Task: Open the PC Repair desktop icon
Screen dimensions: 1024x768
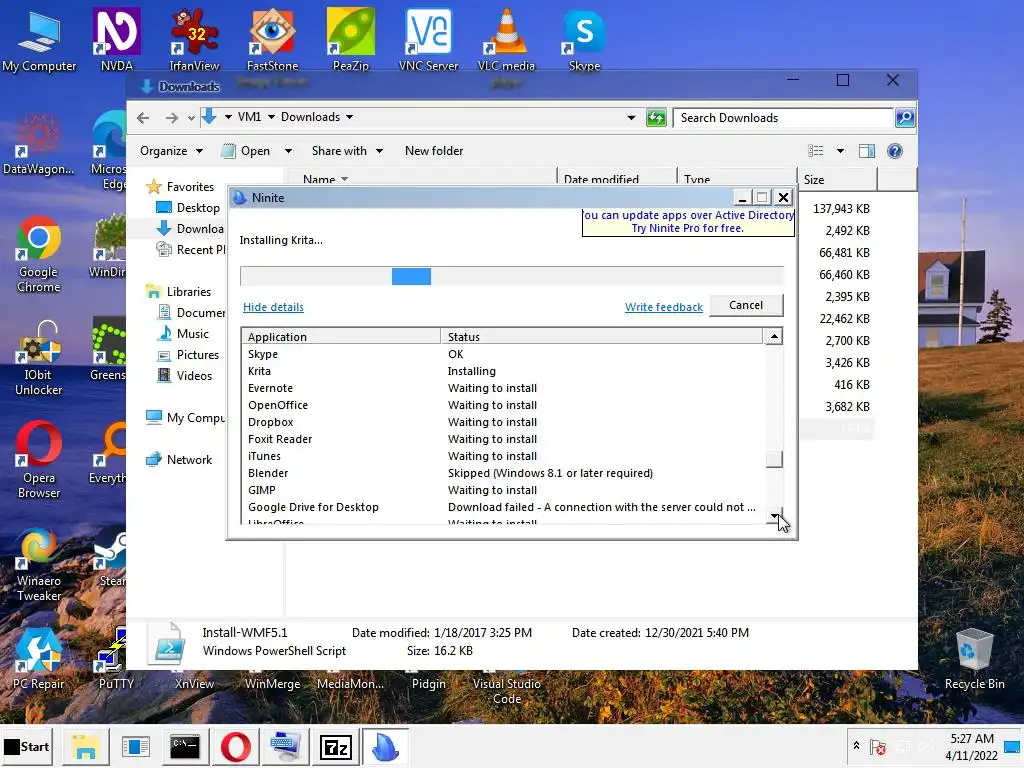Action: tap(39, 658)
